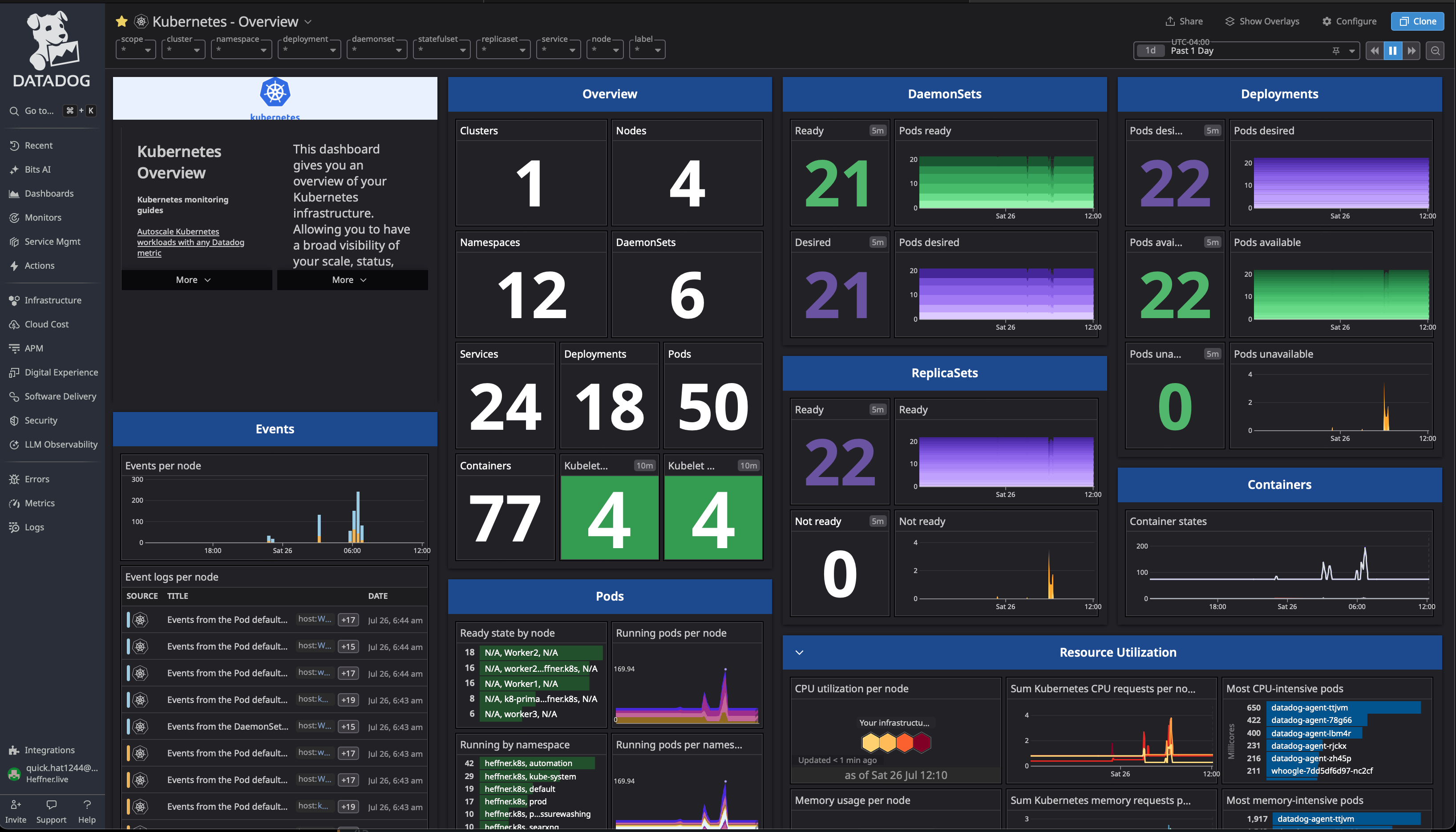This screenshot has height=832, width=1456.
Task: Expand More under Kubernetes monitoring guides
Action: coord(197,280)
